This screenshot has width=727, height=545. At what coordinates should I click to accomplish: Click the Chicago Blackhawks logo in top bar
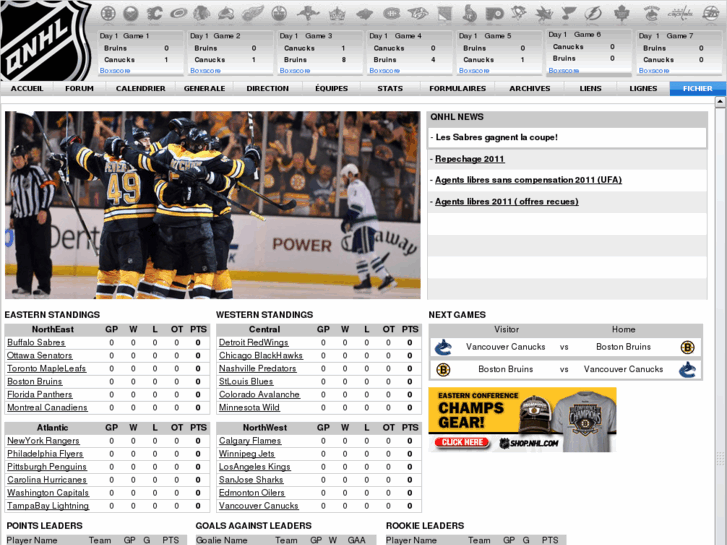202,13
